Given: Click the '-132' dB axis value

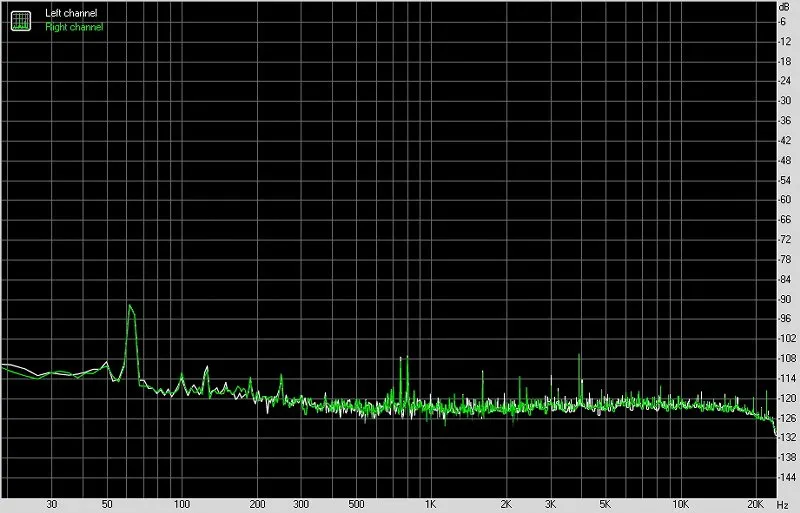Looking at the screenshot, I should point(787,438).
